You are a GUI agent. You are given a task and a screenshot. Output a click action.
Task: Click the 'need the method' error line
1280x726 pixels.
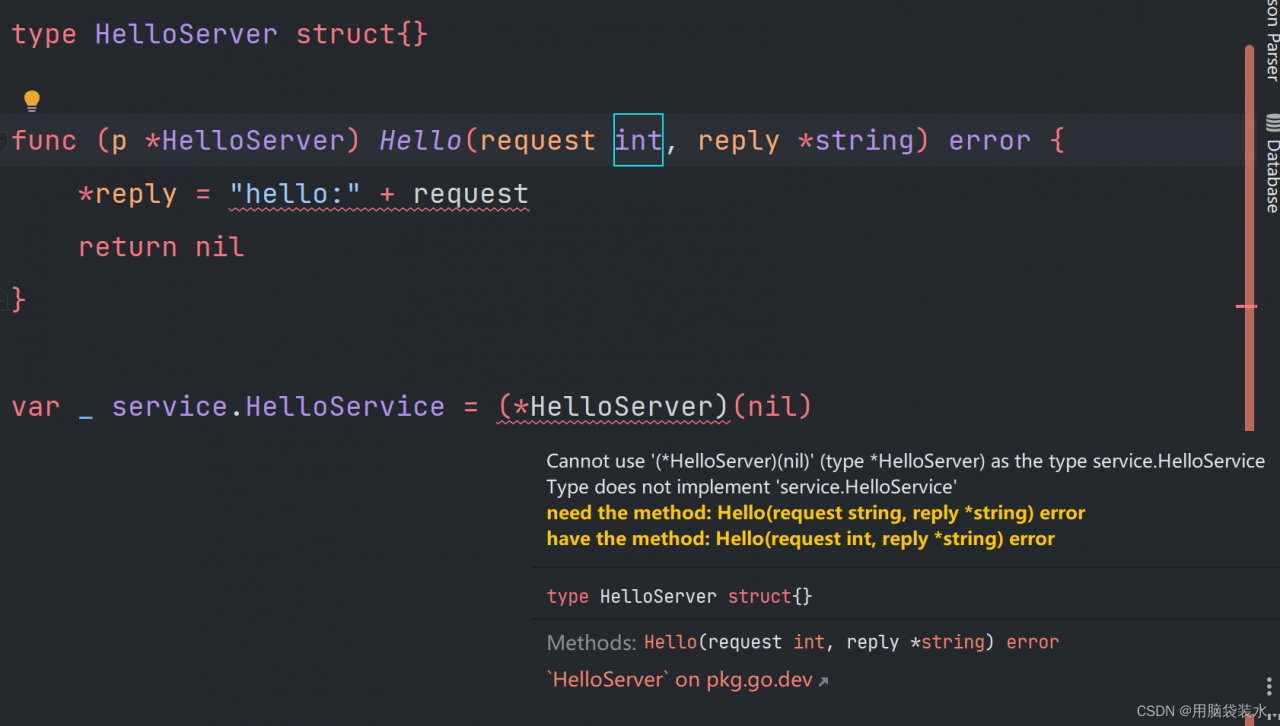pos(816,513)
